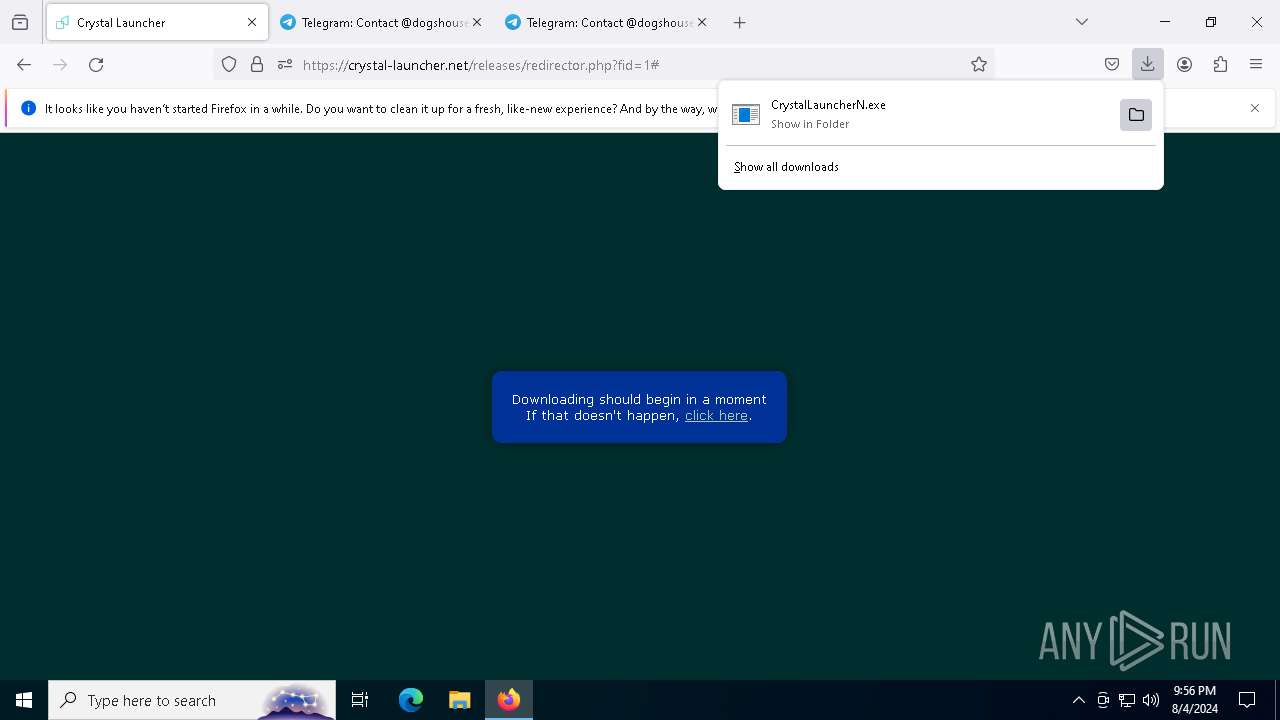Restore down the Firefox window
Screen dimensions: 1280x720
(1211, 22)
